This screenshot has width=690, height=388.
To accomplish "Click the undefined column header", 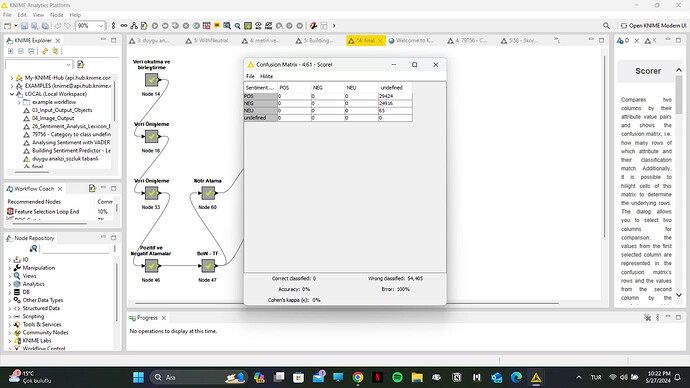I will click(x=395, y=88).
